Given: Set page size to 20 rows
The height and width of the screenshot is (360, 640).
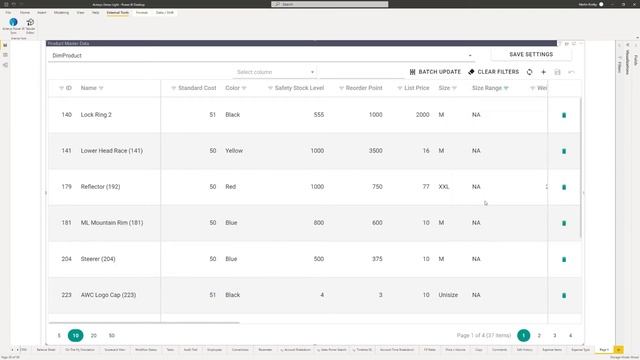Looking at the screenshot, I should pos(93,336).
